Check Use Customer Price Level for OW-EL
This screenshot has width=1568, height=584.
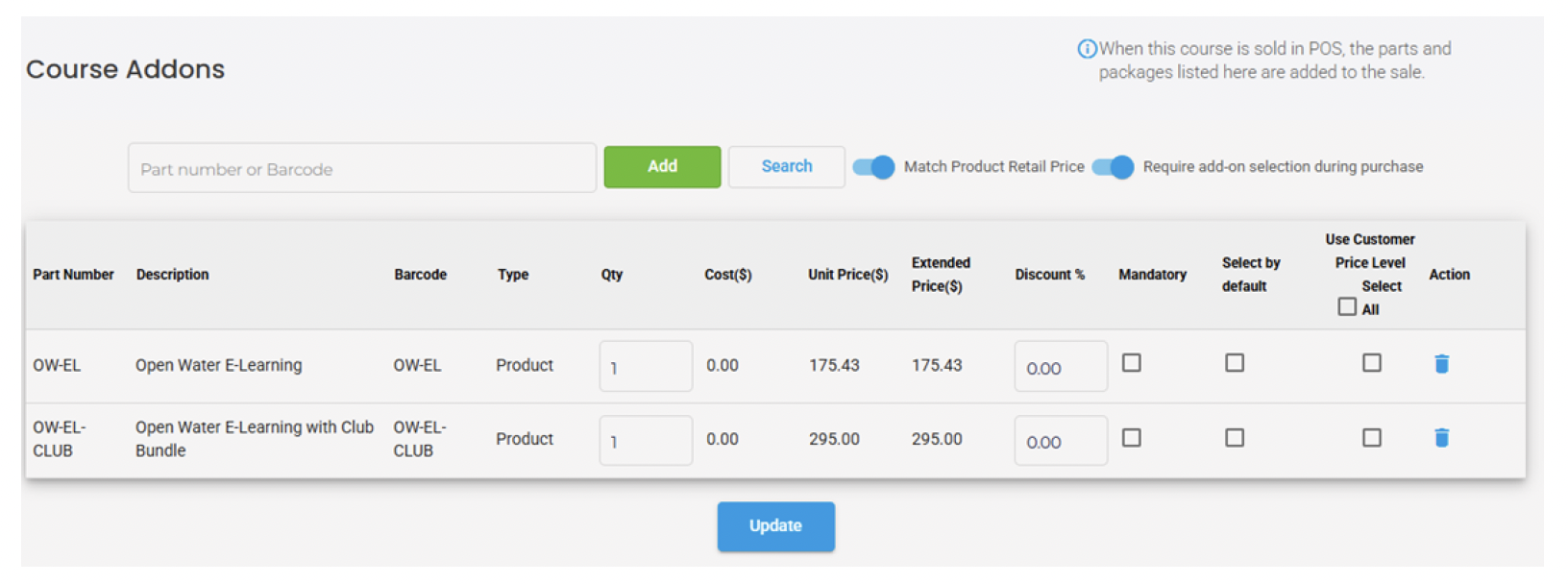pyautogui.click(x=1372, y=363)
